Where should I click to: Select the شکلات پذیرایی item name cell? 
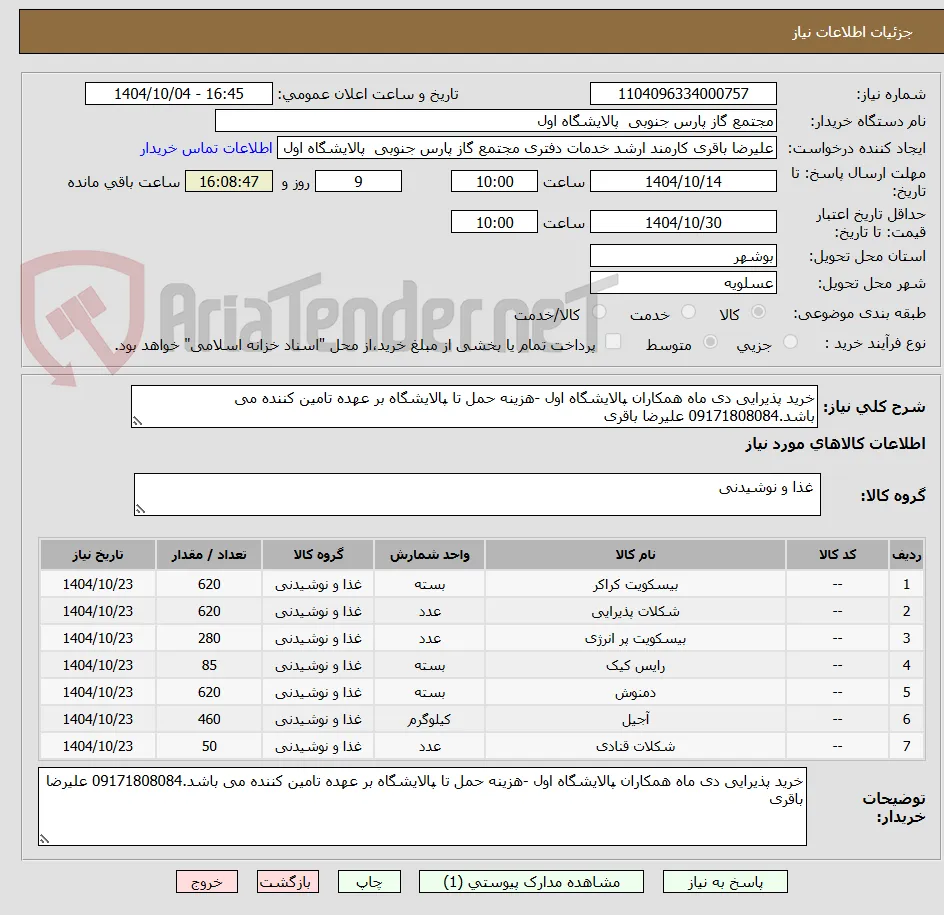pyautogui.click(x=635, y=612)
